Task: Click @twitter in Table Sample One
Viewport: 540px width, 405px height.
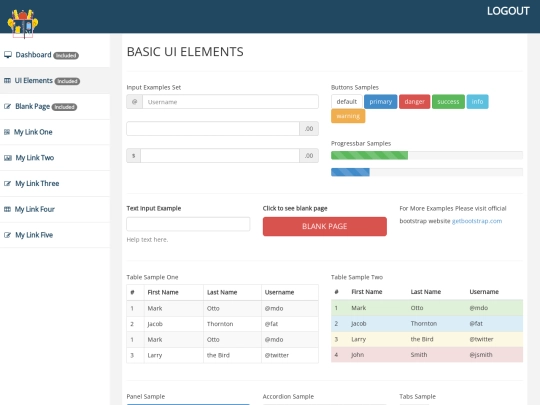Action: (277, 355)
